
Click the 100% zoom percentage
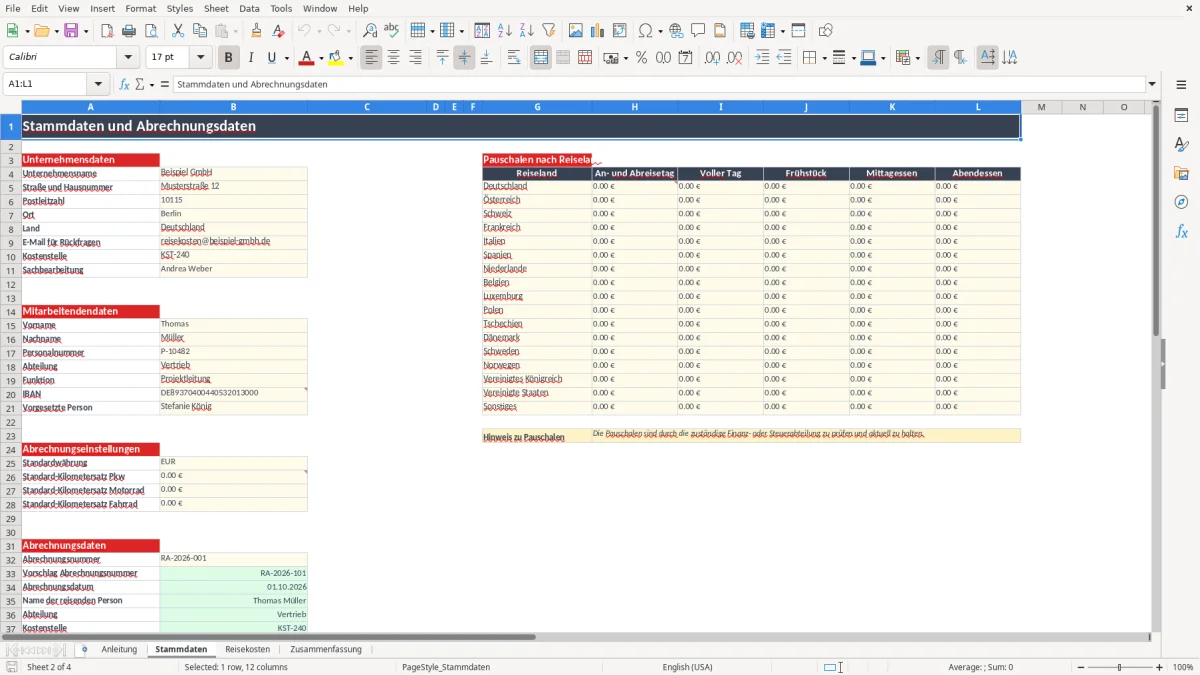(x=1183, y=667)
